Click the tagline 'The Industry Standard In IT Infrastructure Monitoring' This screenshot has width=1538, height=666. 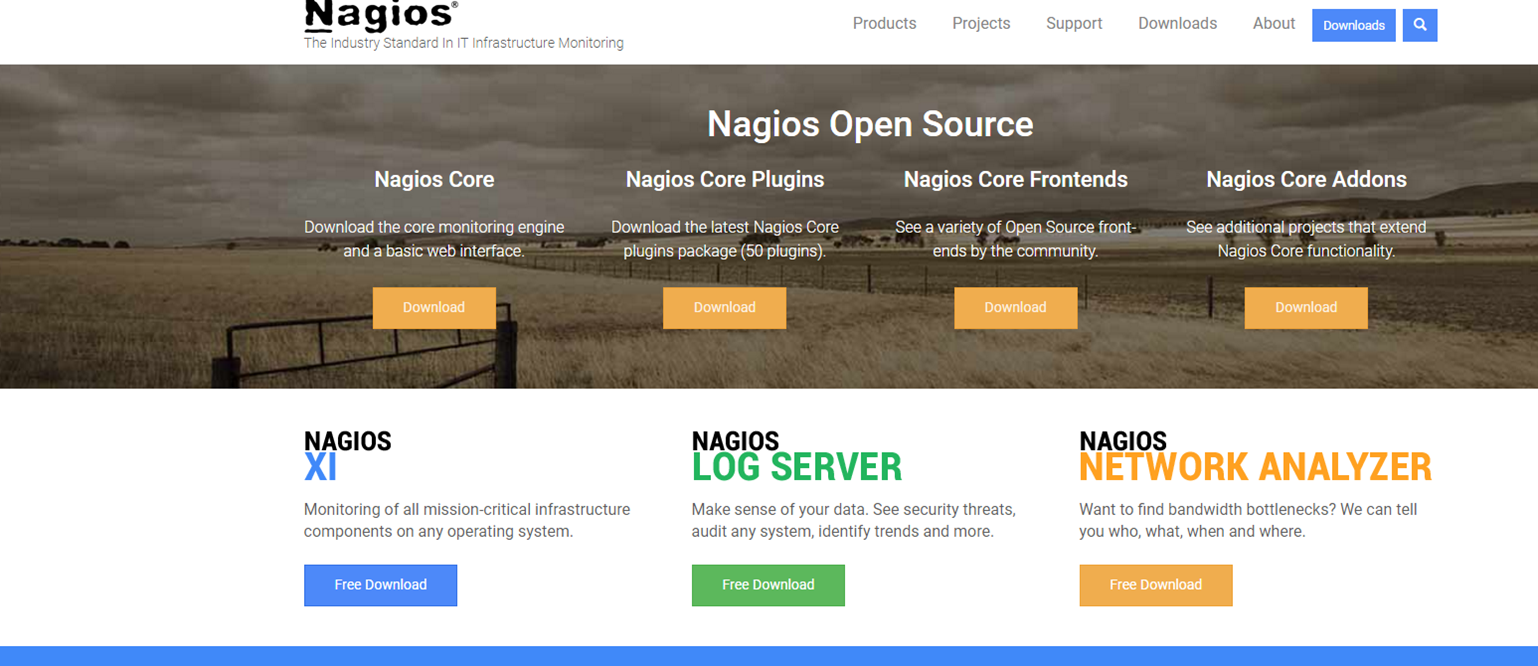(464, 43)
